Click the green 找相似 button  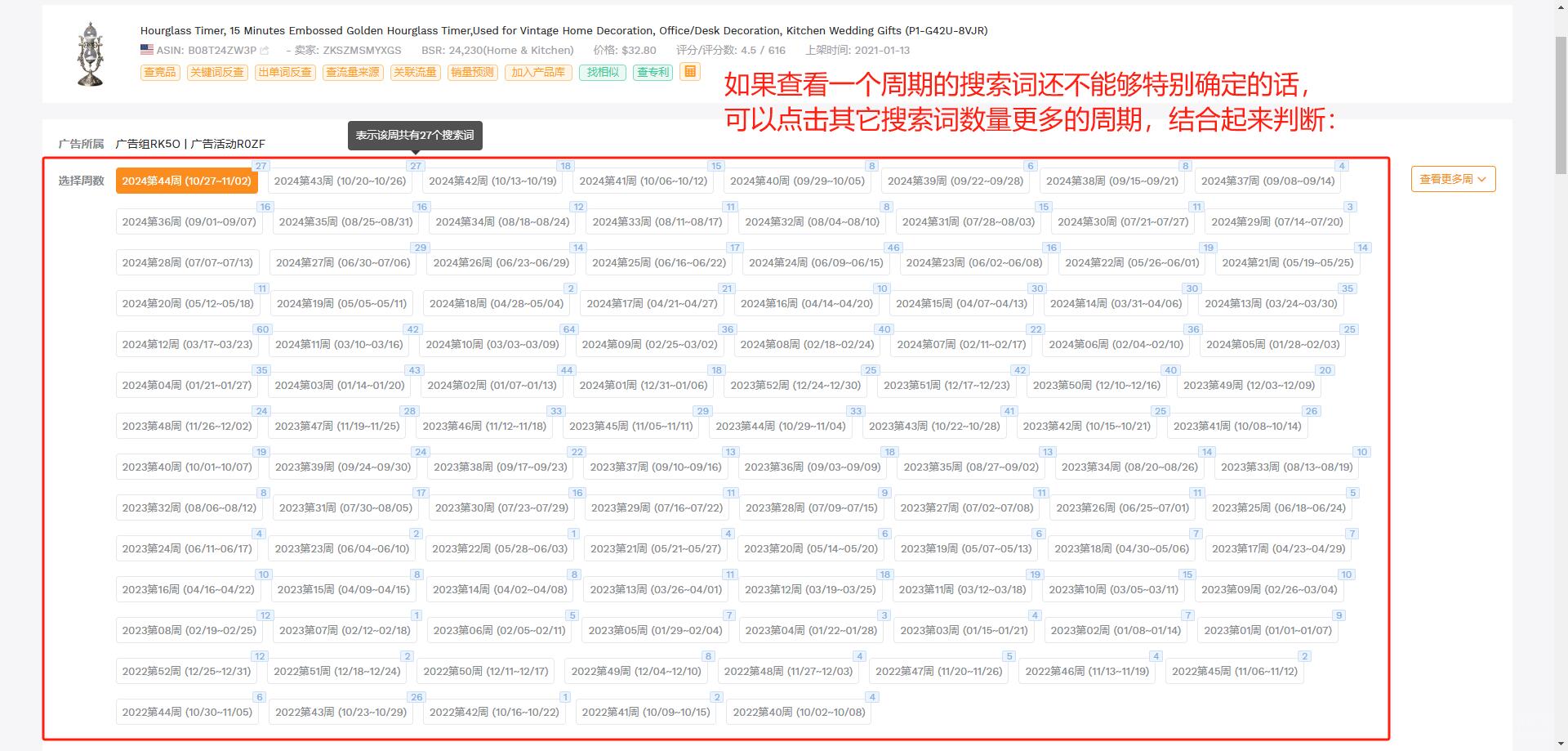(603, 72)
